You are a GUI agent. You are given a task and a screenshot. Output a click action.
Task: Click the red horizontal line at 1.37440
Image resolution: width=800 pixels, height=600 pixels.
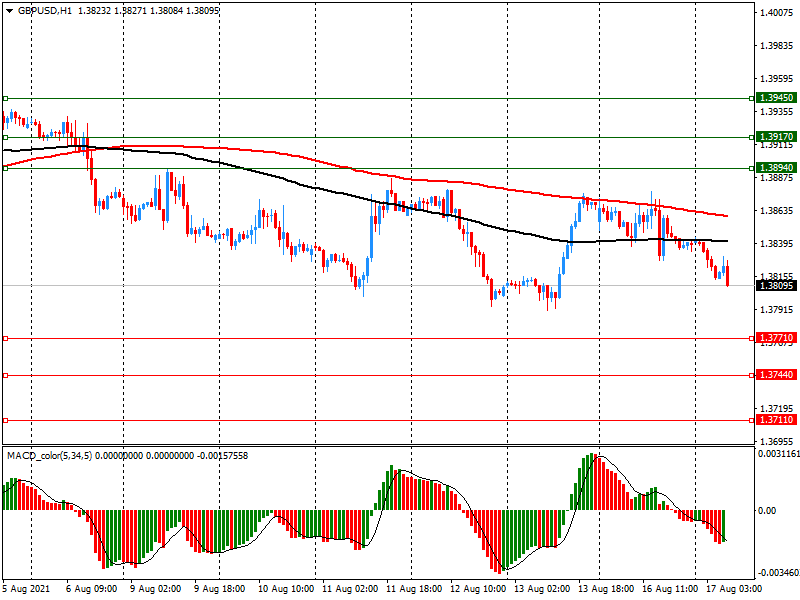click(378, 376)
